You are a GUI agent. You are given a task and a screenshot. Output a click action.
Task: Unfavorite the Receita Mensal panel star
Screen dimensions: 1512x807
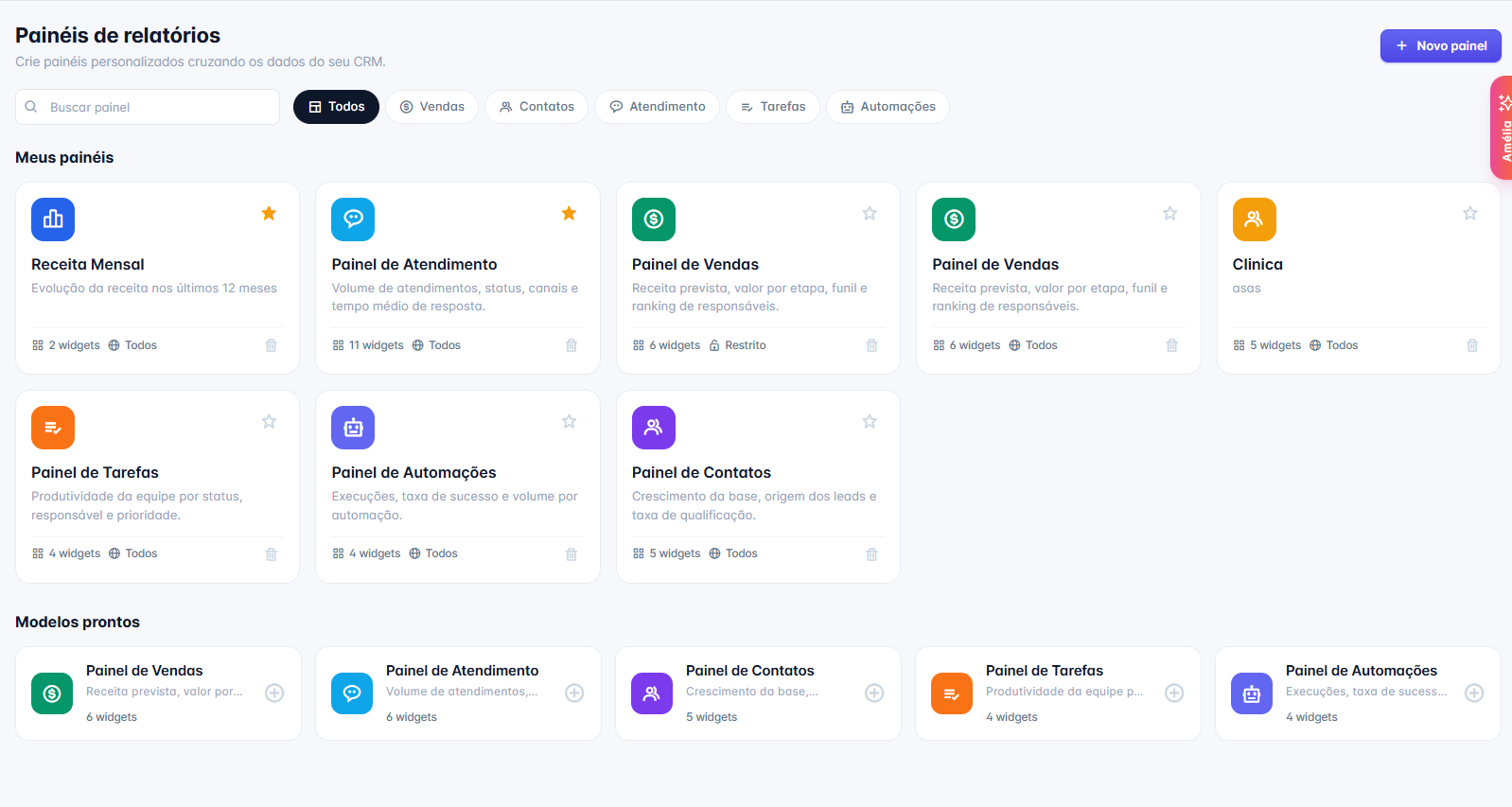click(269, 214)
